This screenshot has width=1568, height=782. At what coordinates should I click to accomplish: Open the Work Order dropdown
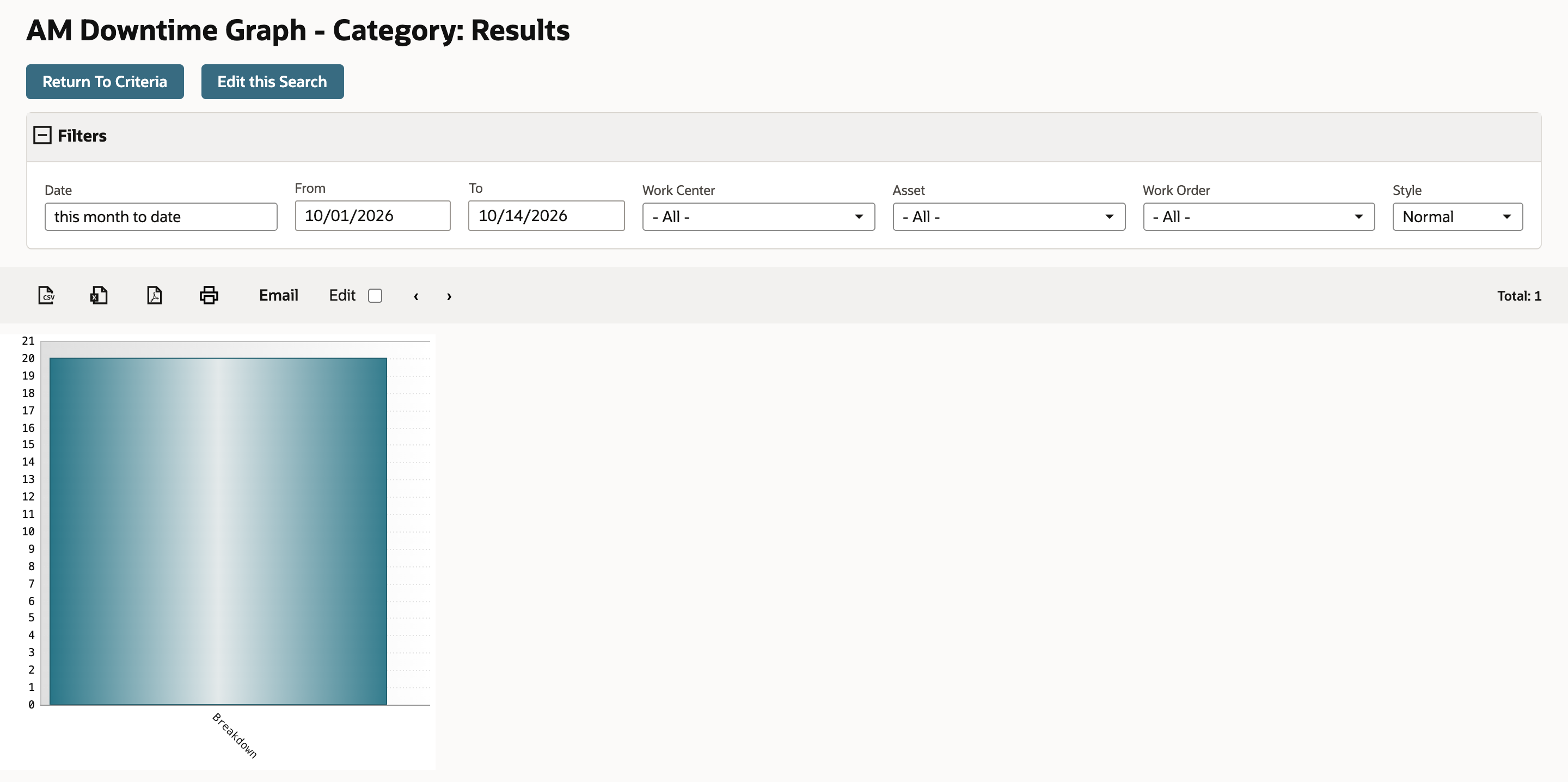click(1258, 217)
